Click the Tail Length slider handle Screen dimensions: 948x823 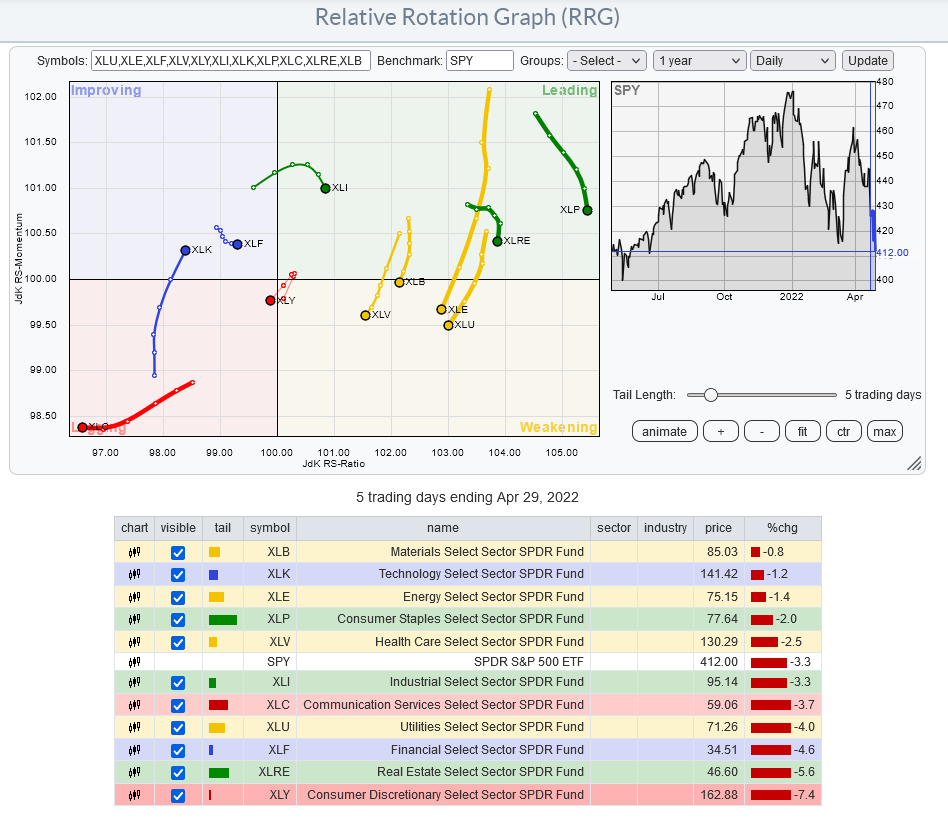pyautogui.click(x=710, y=395)
